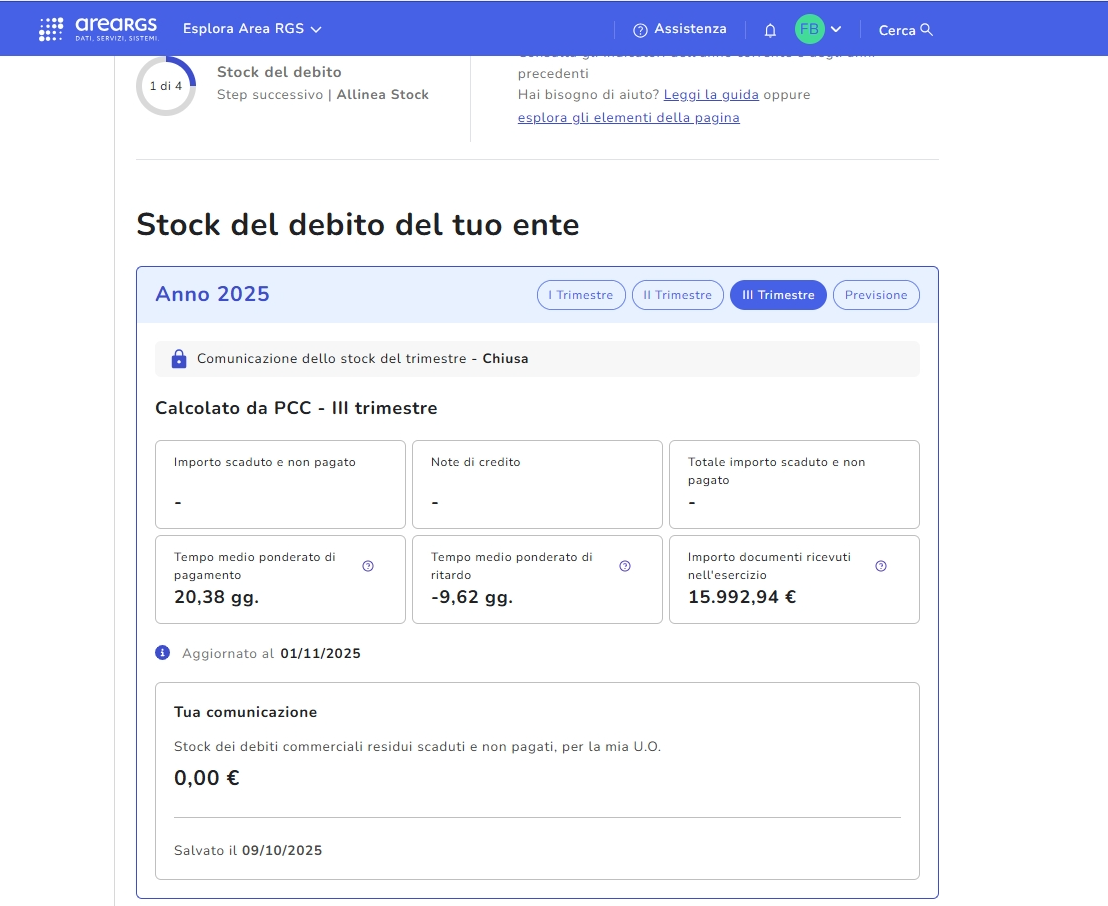Show help for Tempo medio ponderato di ritardo
Screen dimensions: 1108x906
coord(625,566)
